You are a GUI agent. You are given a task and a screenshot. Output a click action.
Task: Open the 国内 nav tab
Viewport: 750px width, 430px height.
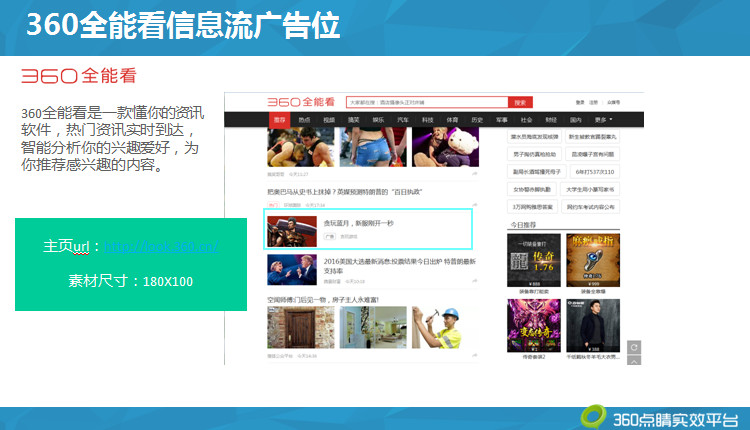[x=576, y=120]
